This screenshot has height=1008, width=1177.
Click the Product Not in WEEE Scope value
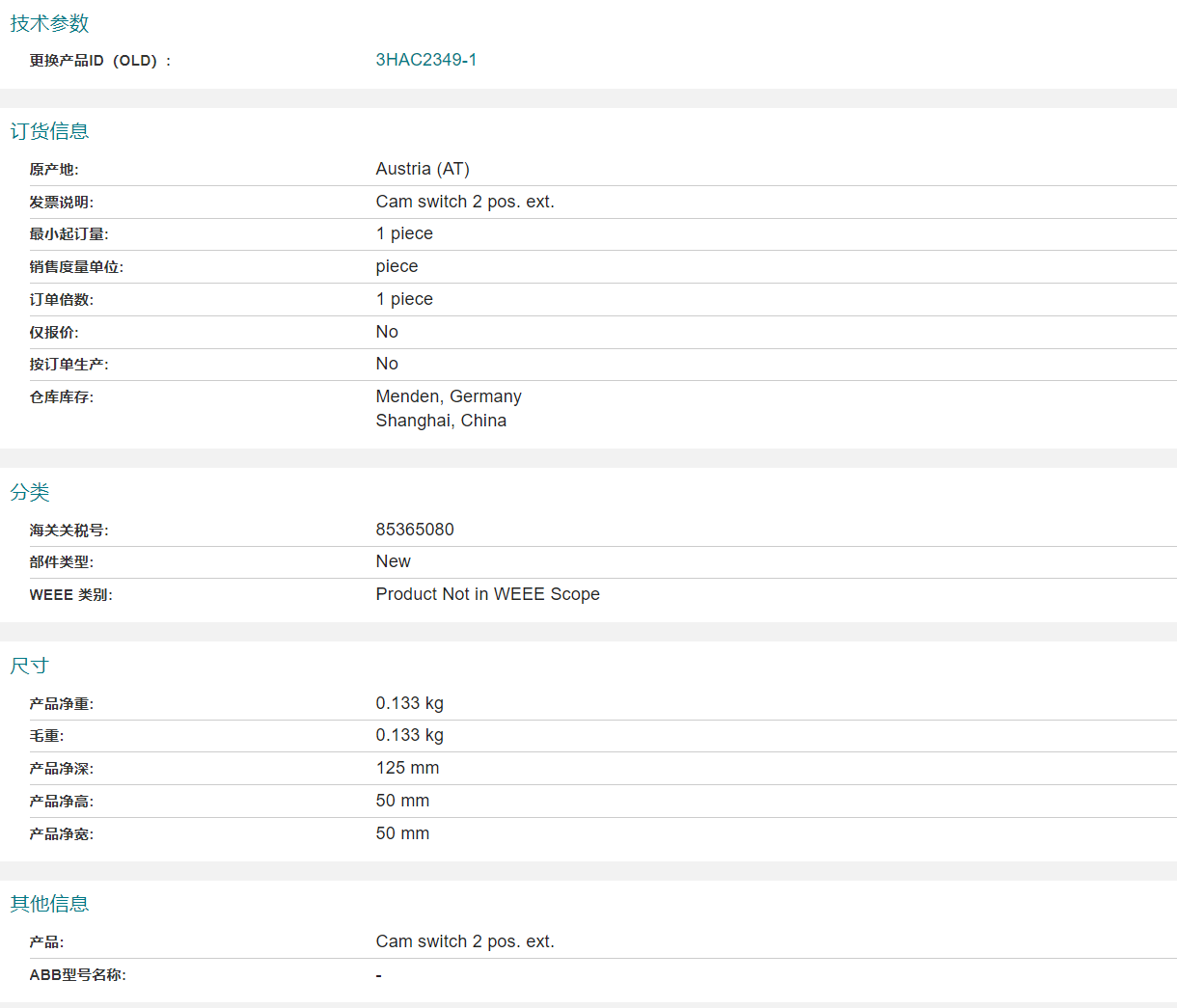coord(487,594)
